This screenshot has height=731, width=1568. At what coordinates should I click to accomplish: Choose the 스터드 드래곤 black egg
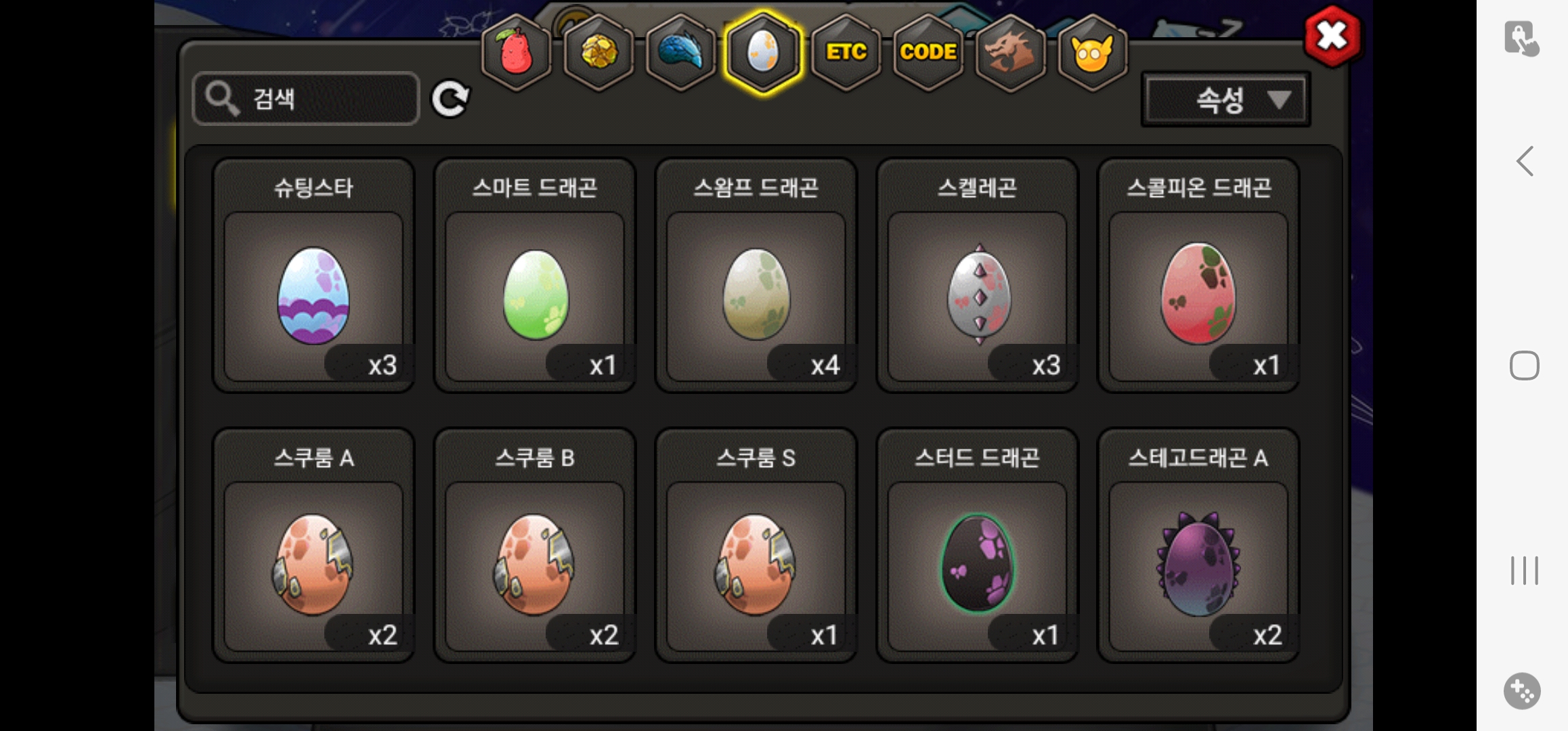(977, 546)
